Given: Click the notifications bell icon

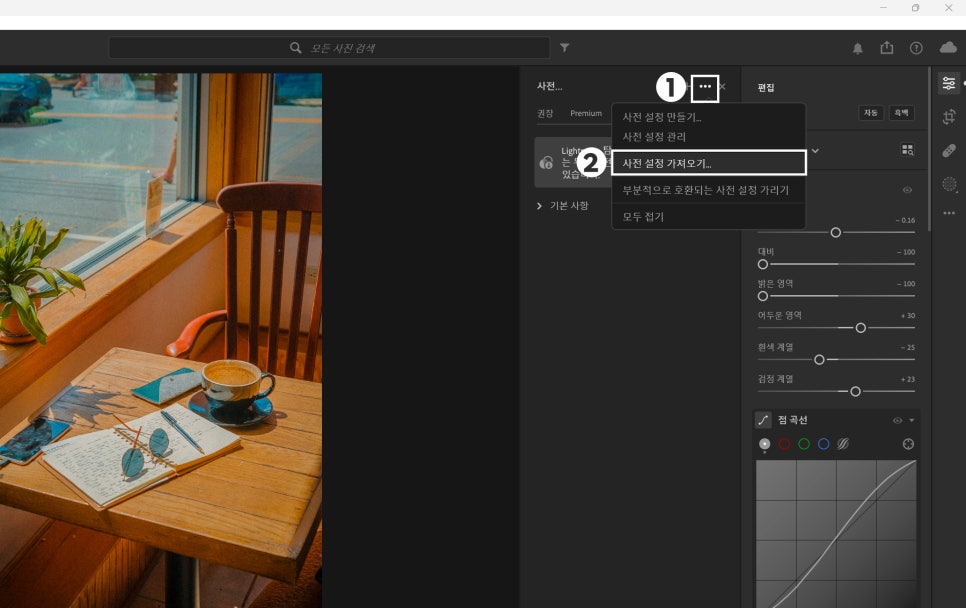Looking at the screenshot, I should pyautogui.click(x=857, y=48).
